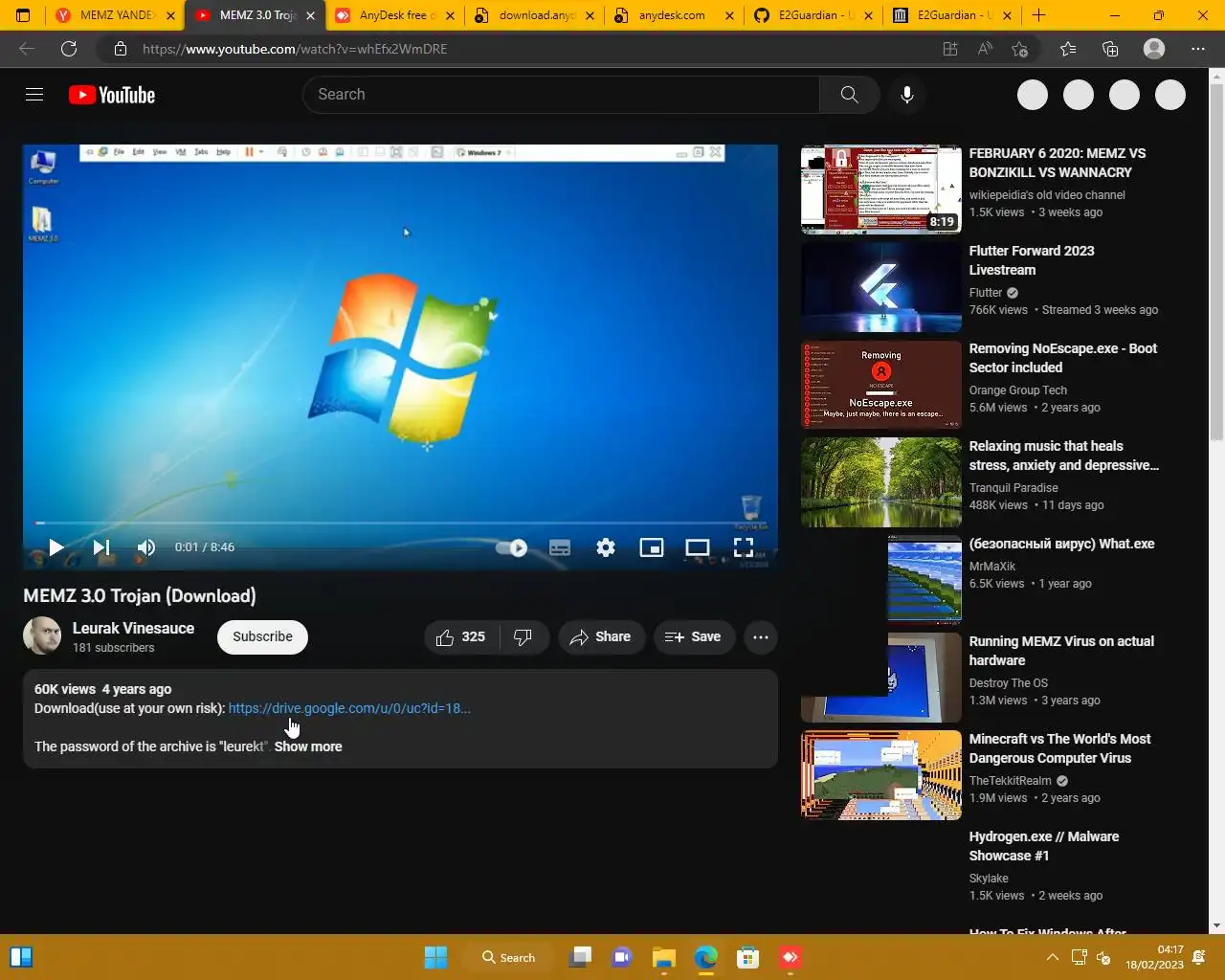Open Relaxing music that heals video

(x=1063, y=456)
